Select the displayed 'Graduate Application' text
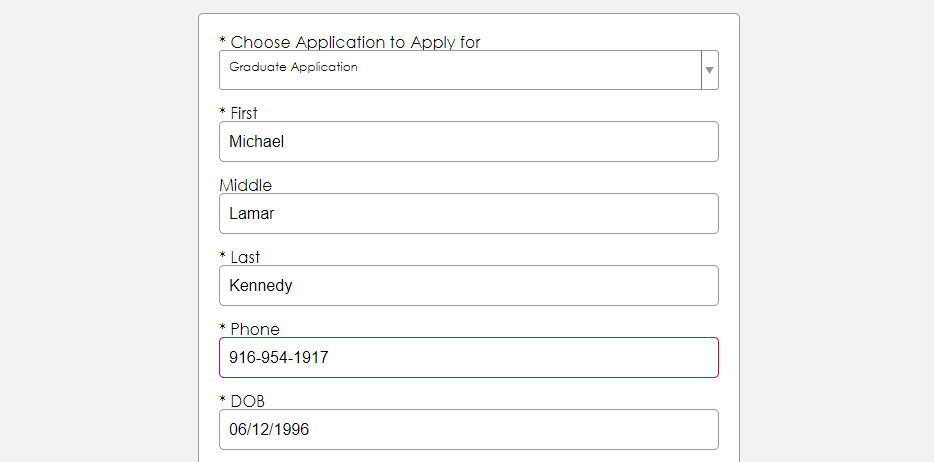This screenshot has height=462, width=934. click(293, 67)
